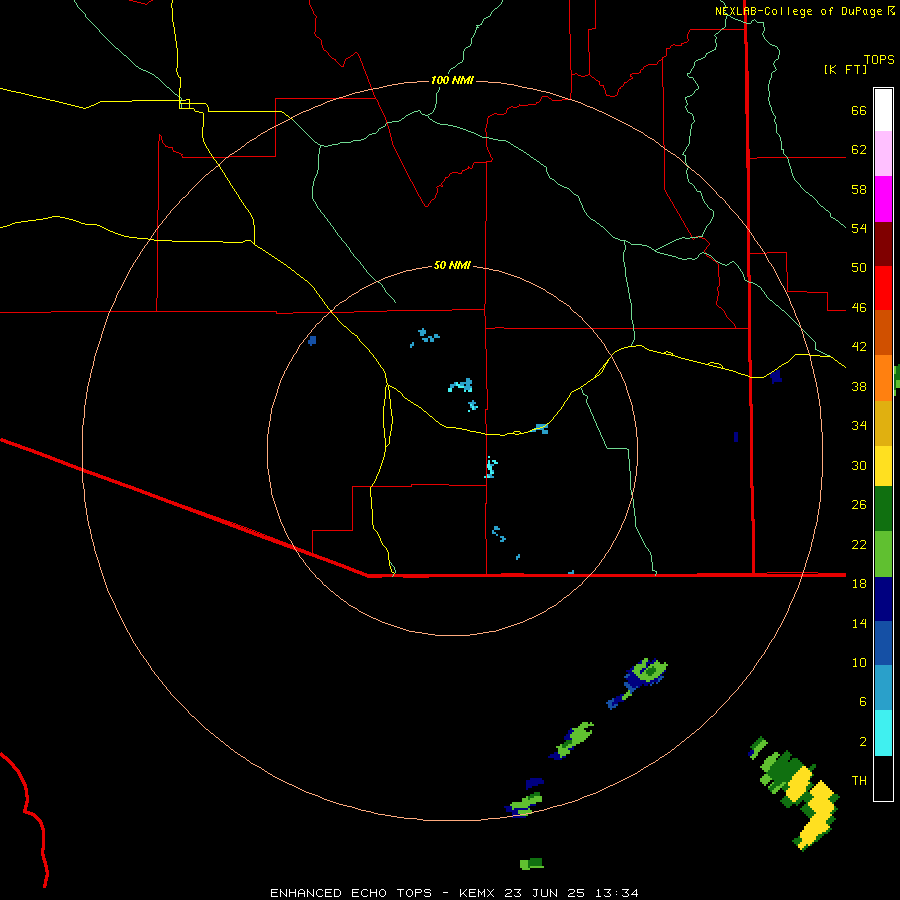The height and width of the screenshot is (900, 900).
Task: Click the "54" legend value
Action: (859, 228)
